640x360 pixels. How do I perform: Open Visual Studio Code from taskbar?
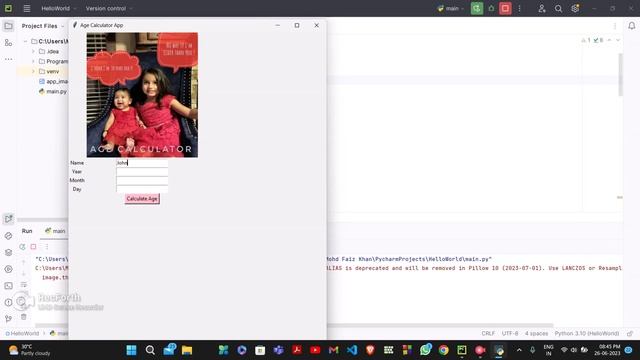point(352,350)
